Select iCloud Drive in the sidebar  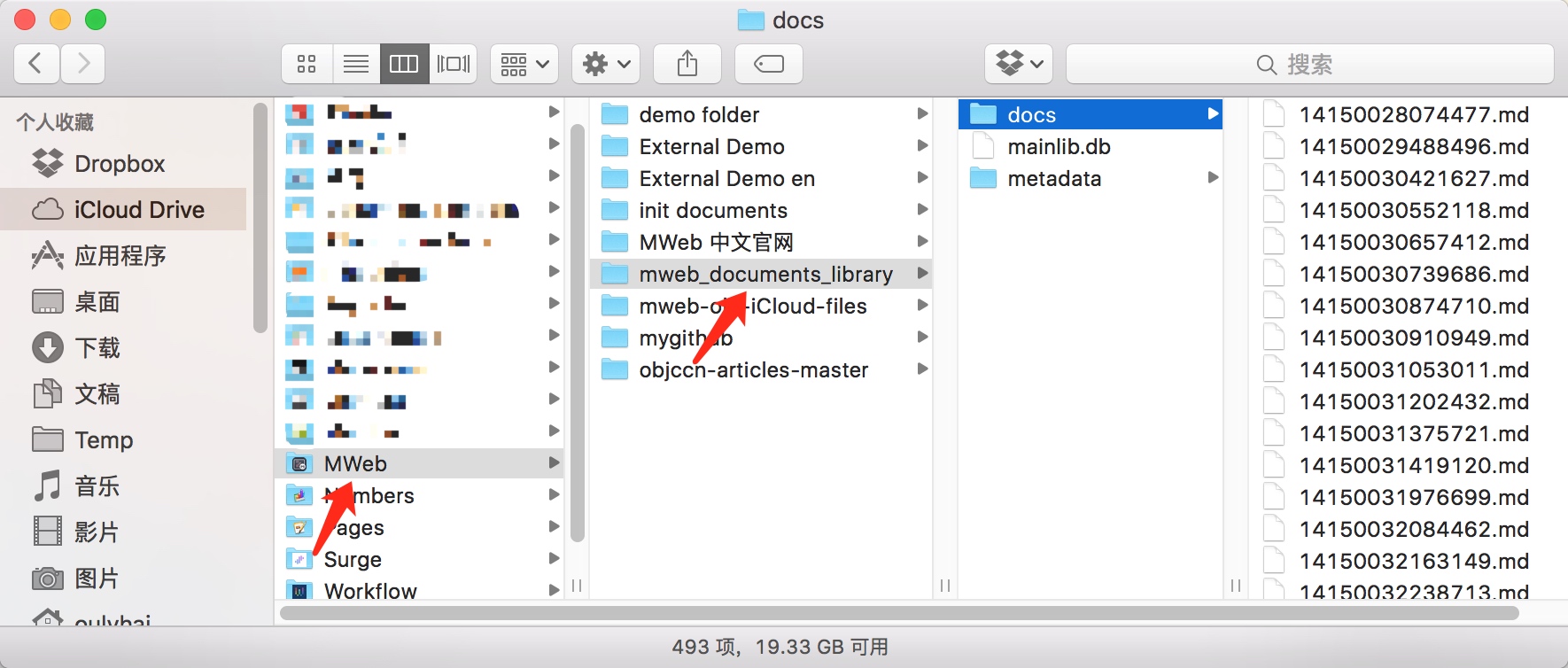(138, 210)
